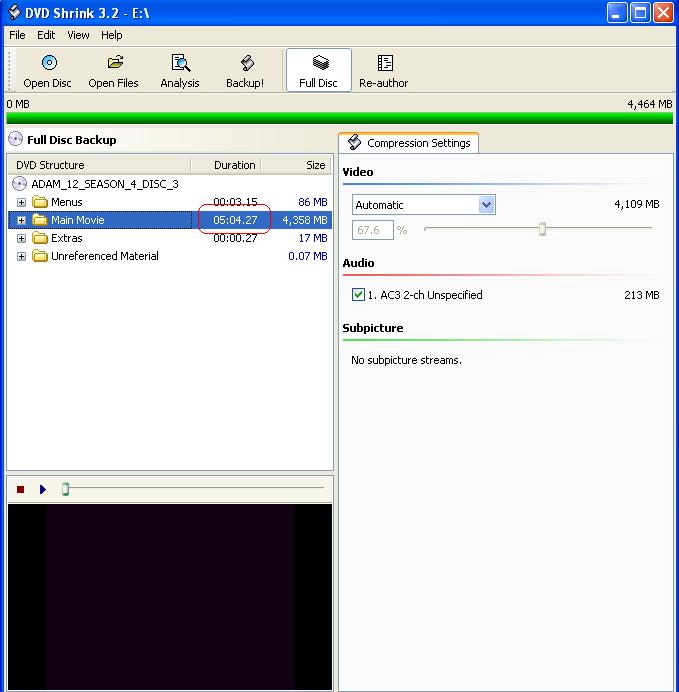Select the Main Movie row label
This screenshot has width=679, height=692.
point(78,220)
